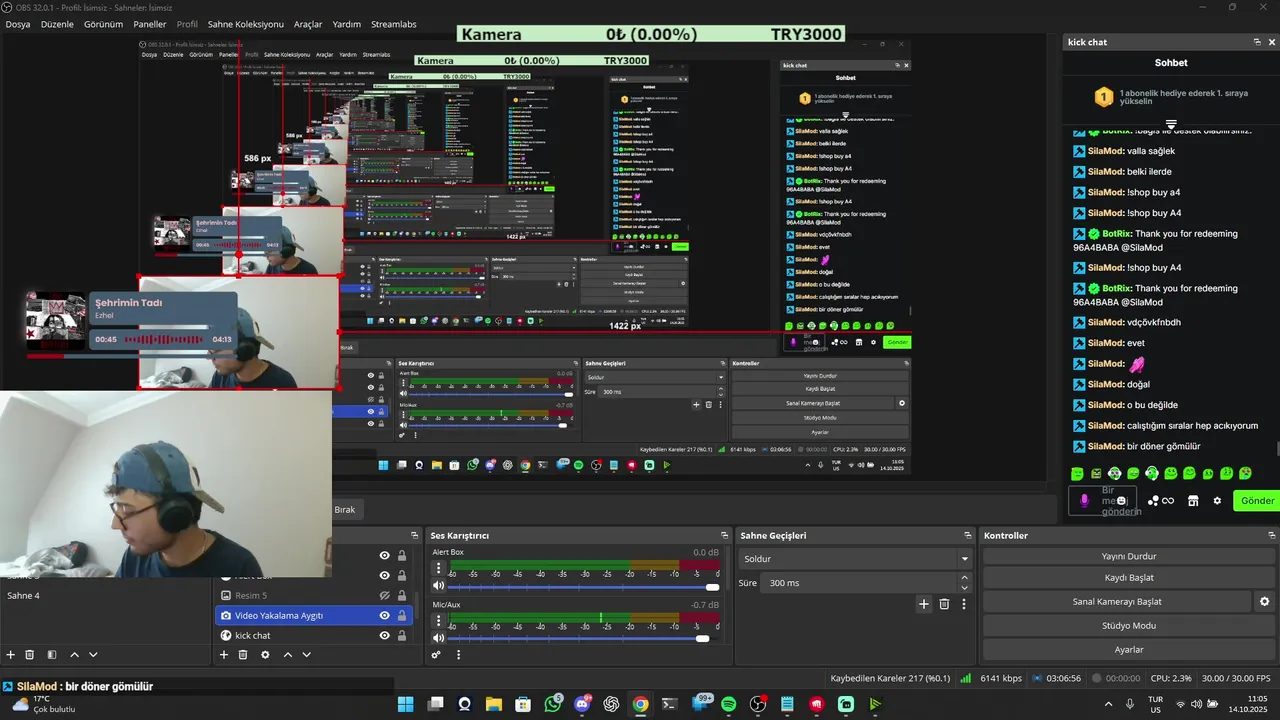
Task: Show hidden system tray icons chevron
Action: [1109, 704]
